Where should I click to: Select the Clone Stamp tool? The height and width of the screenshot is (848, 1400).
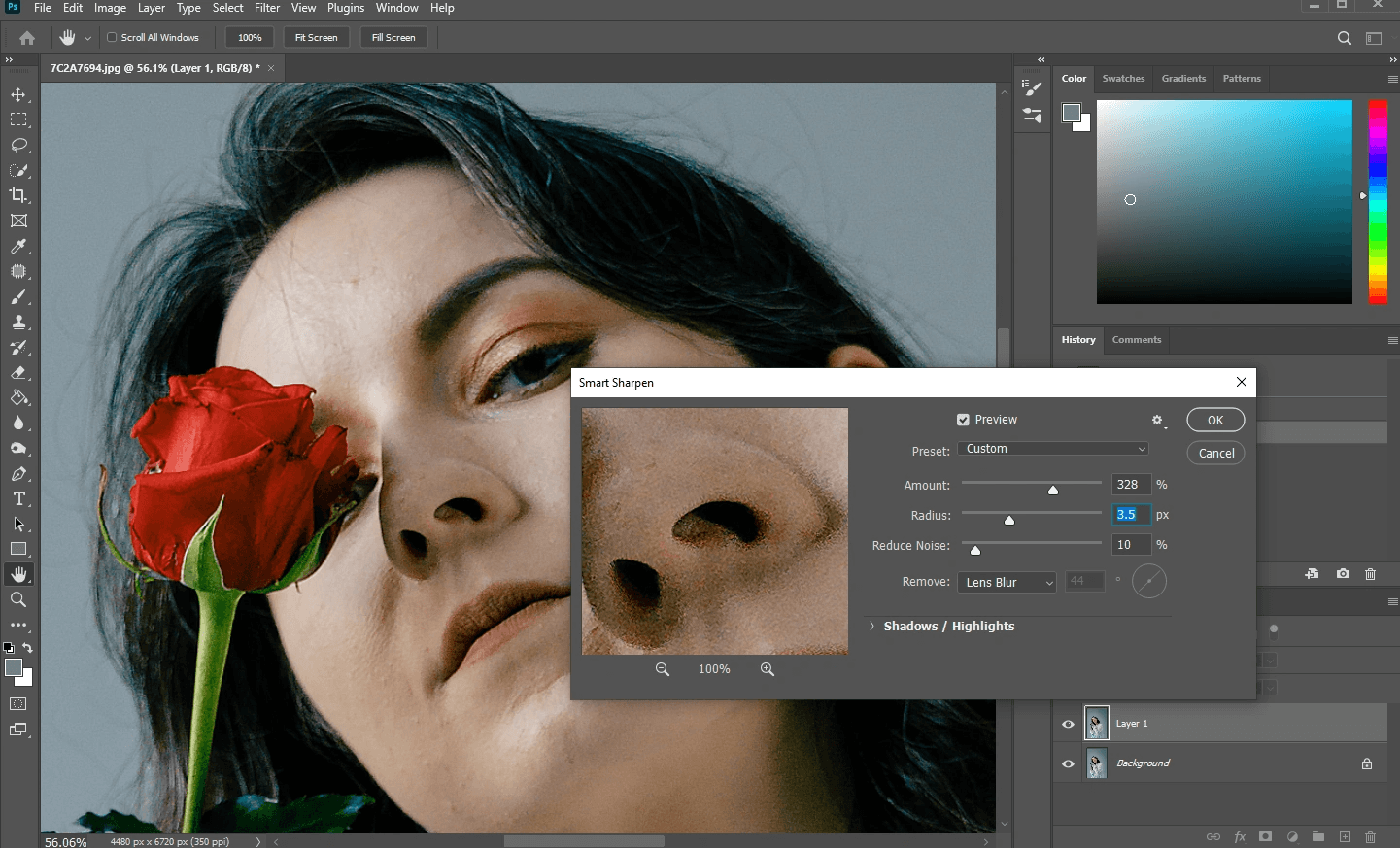tap(18, 322)
